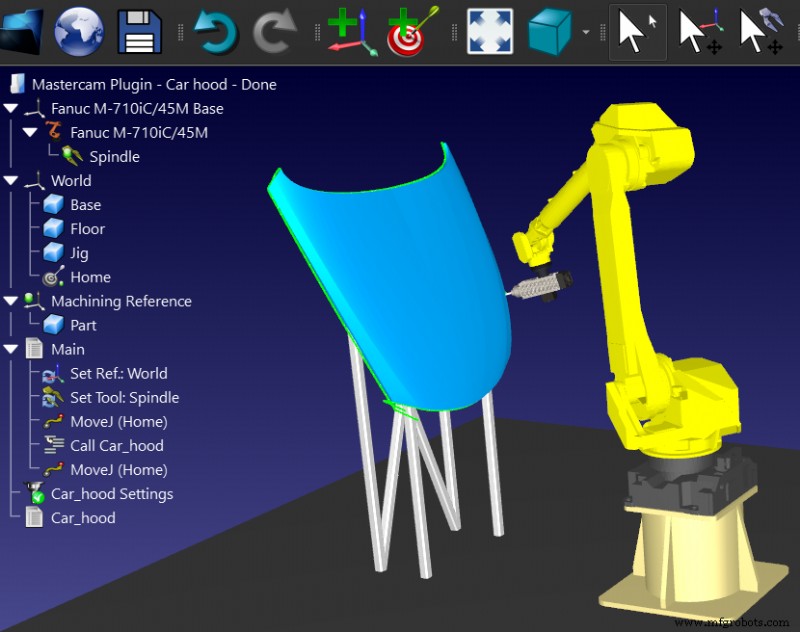Select the Call Car_hood instruction
The image size is (800, 632).
tap(115, 445)
